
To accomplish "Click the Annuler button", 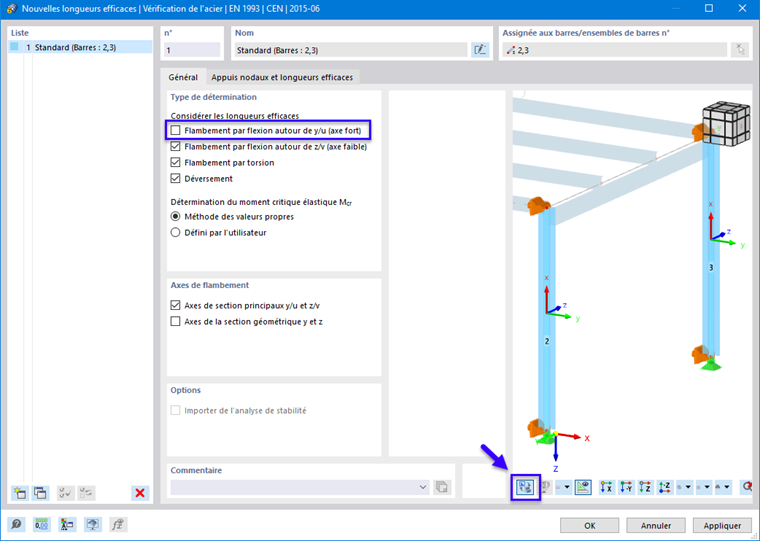I will pyautogui.click(x=656, y=525).
